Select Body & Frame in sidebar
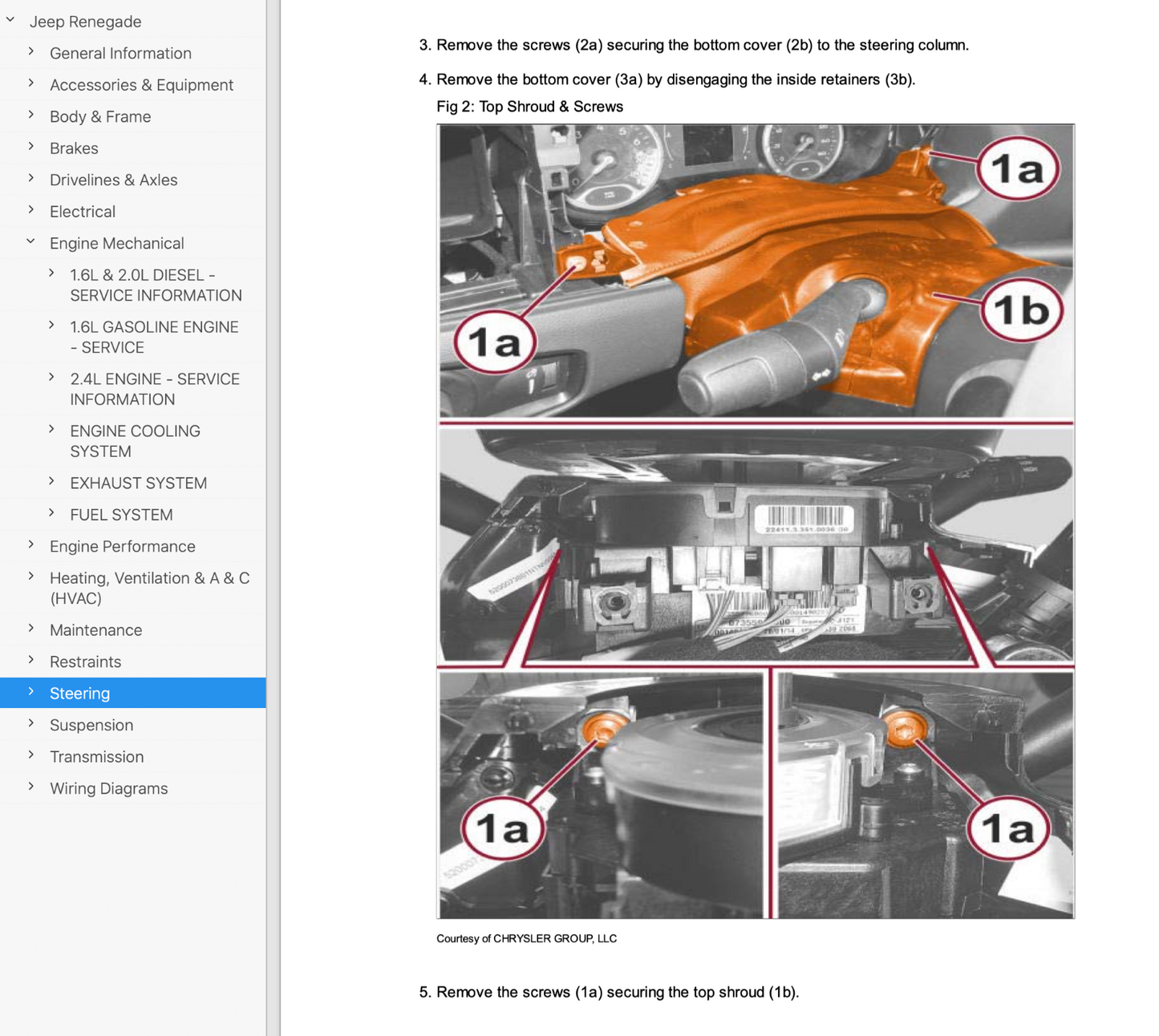 tap(100, 116)
